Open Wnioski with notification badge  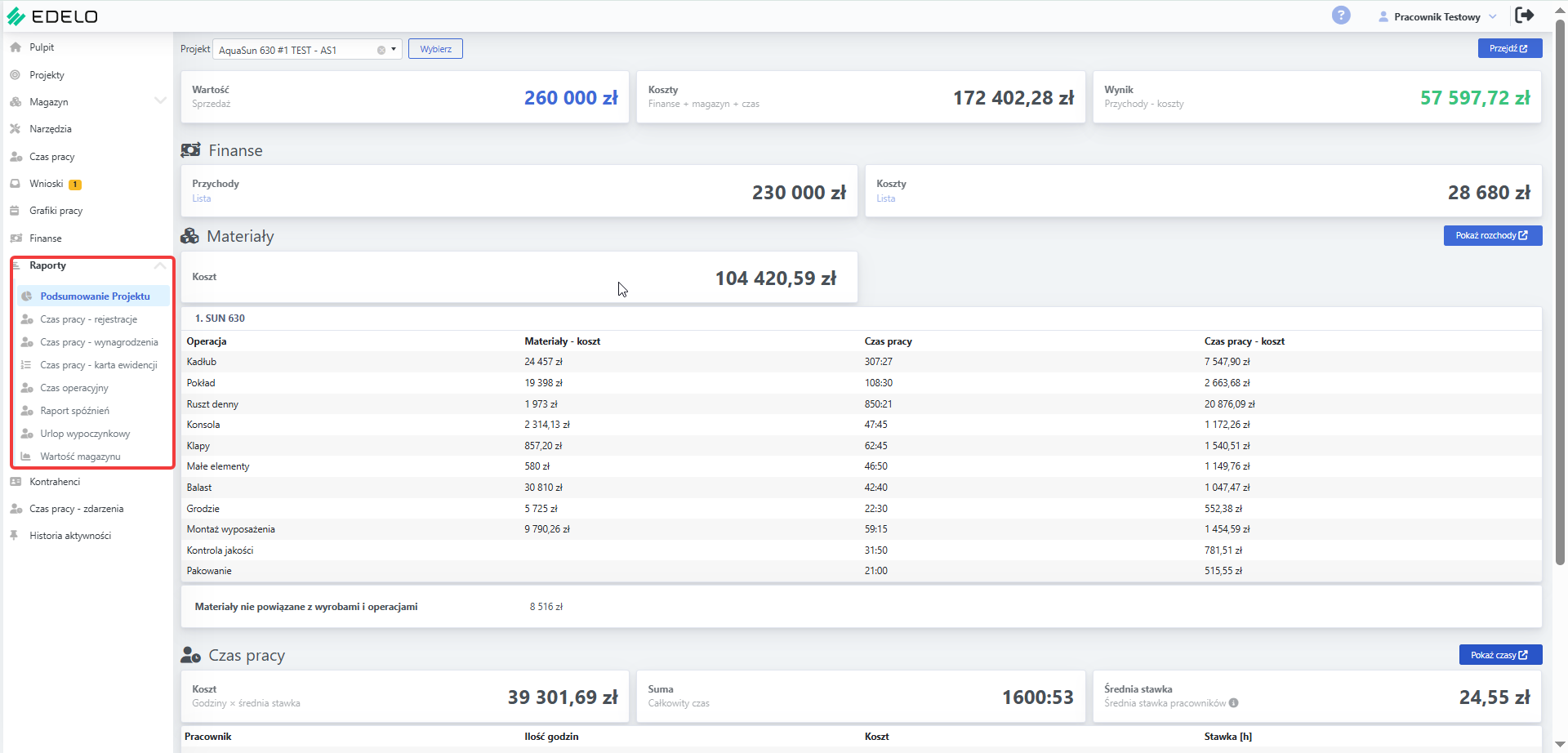[47, 184]
